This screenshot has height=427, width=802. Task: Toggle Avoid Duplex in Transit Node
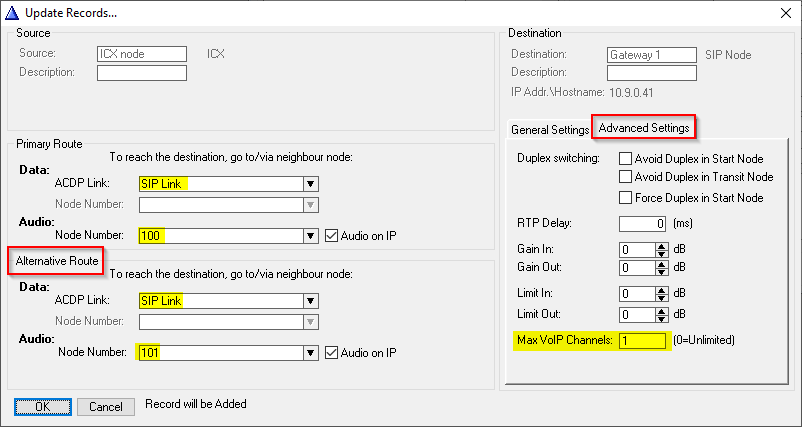click(x=626, y=177)
